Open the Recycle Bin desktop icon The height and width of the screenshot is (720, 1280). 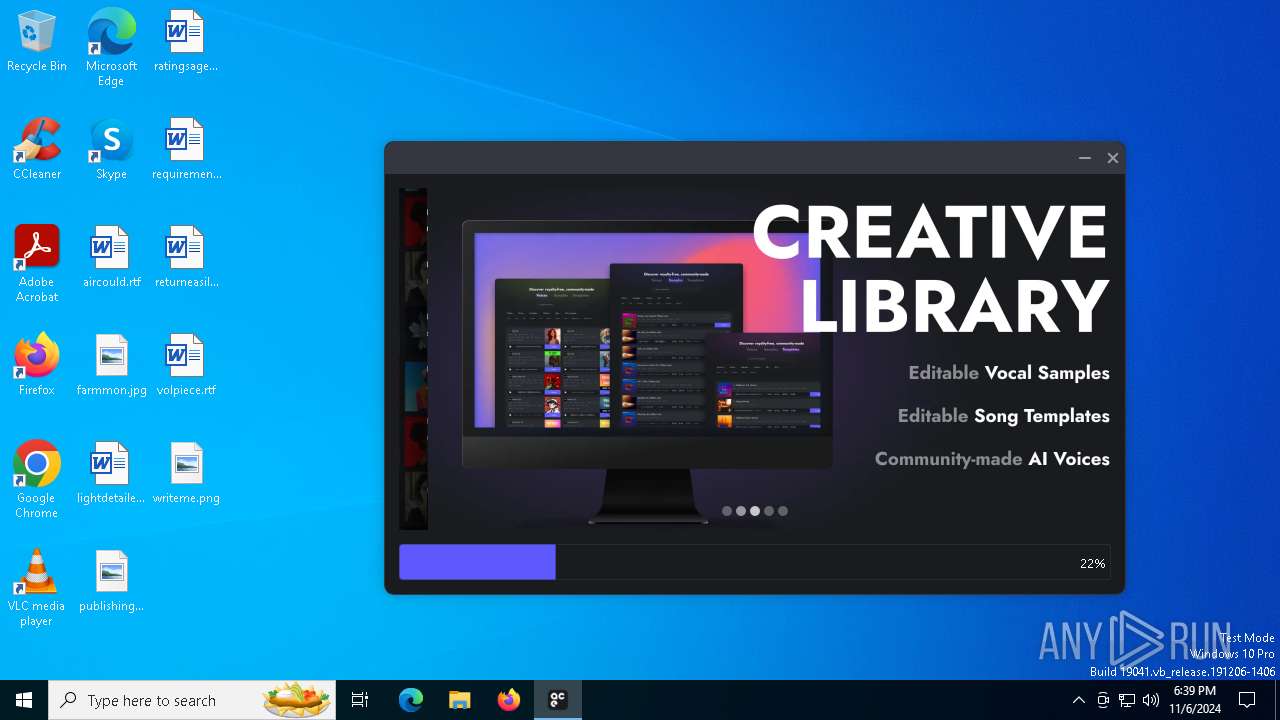point(37,42)
